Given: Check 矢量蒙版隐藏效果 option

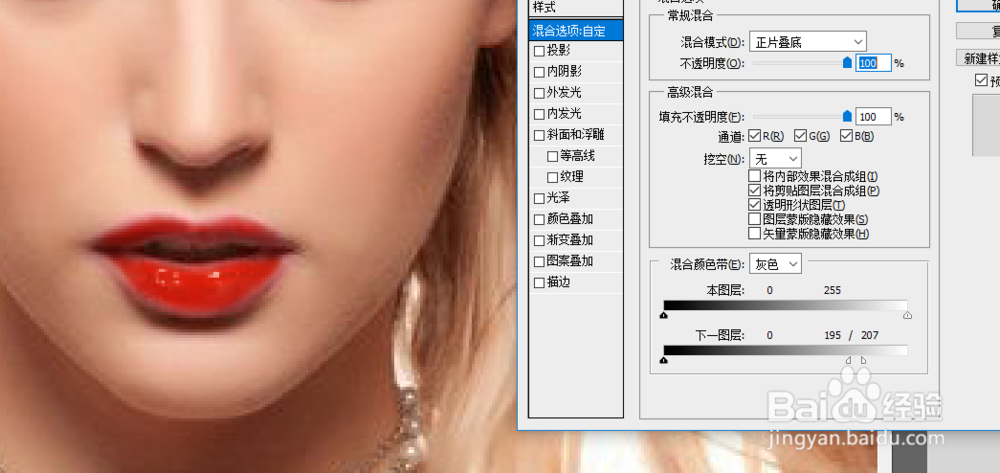Looking at the screenshot, I should 754,234.
